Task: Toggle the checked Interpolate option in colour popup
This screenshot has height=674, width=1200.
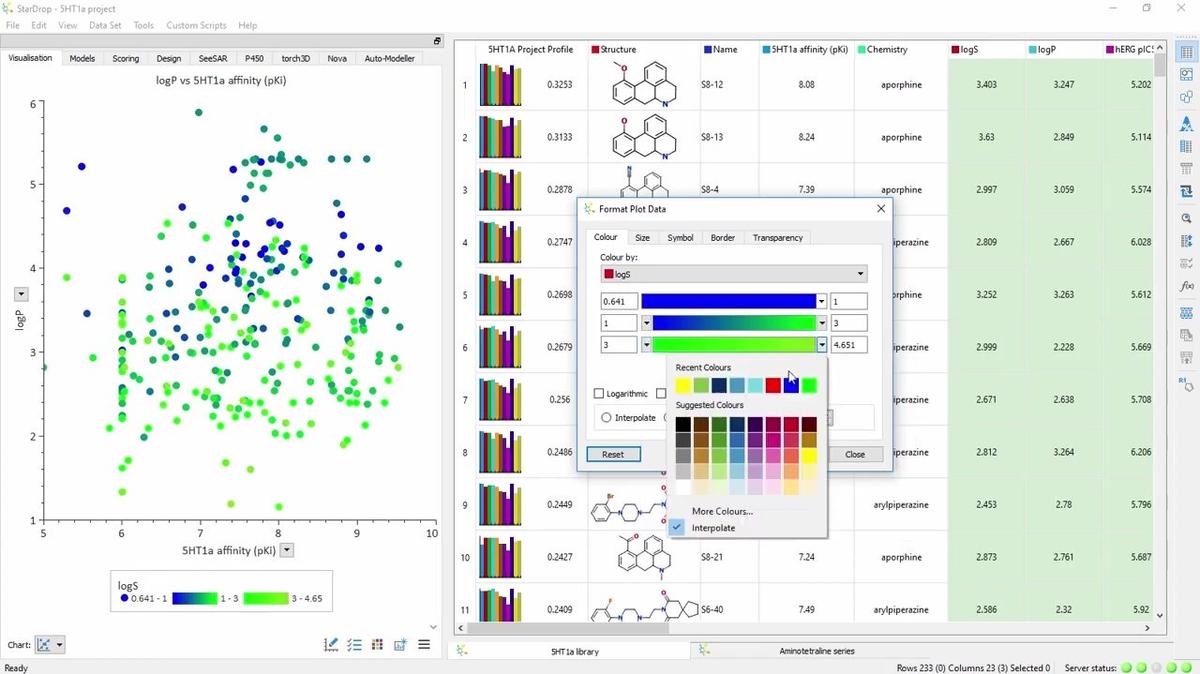Action: click(678, 528)
